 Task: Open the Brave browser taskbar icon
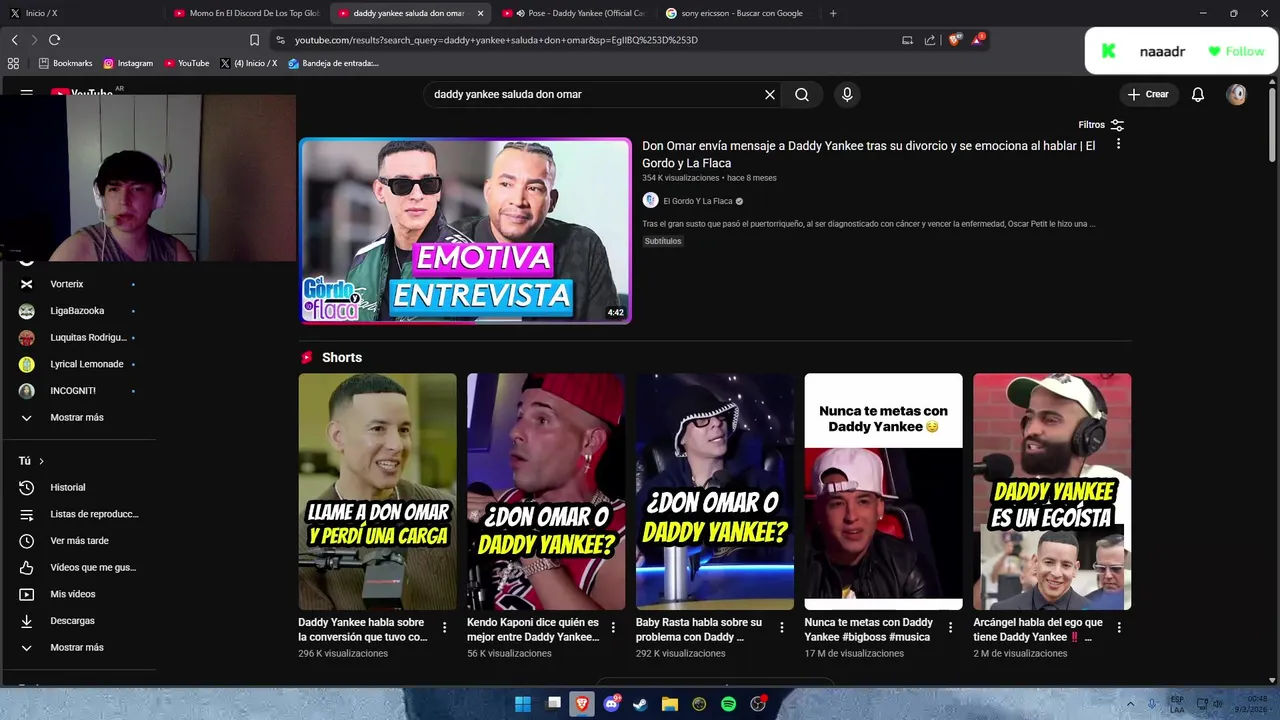(582, 704)
